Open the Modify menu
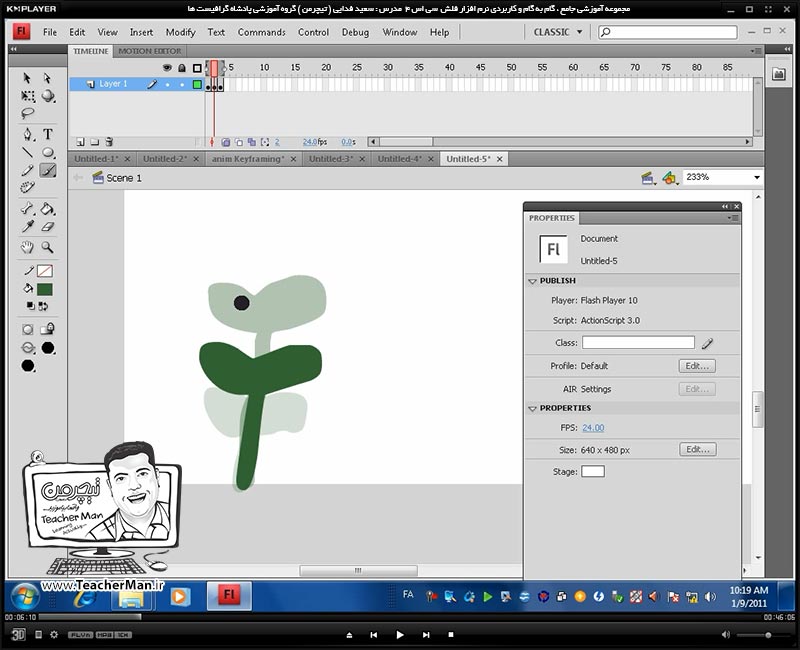The image size is (800, 650). point(180,32)
